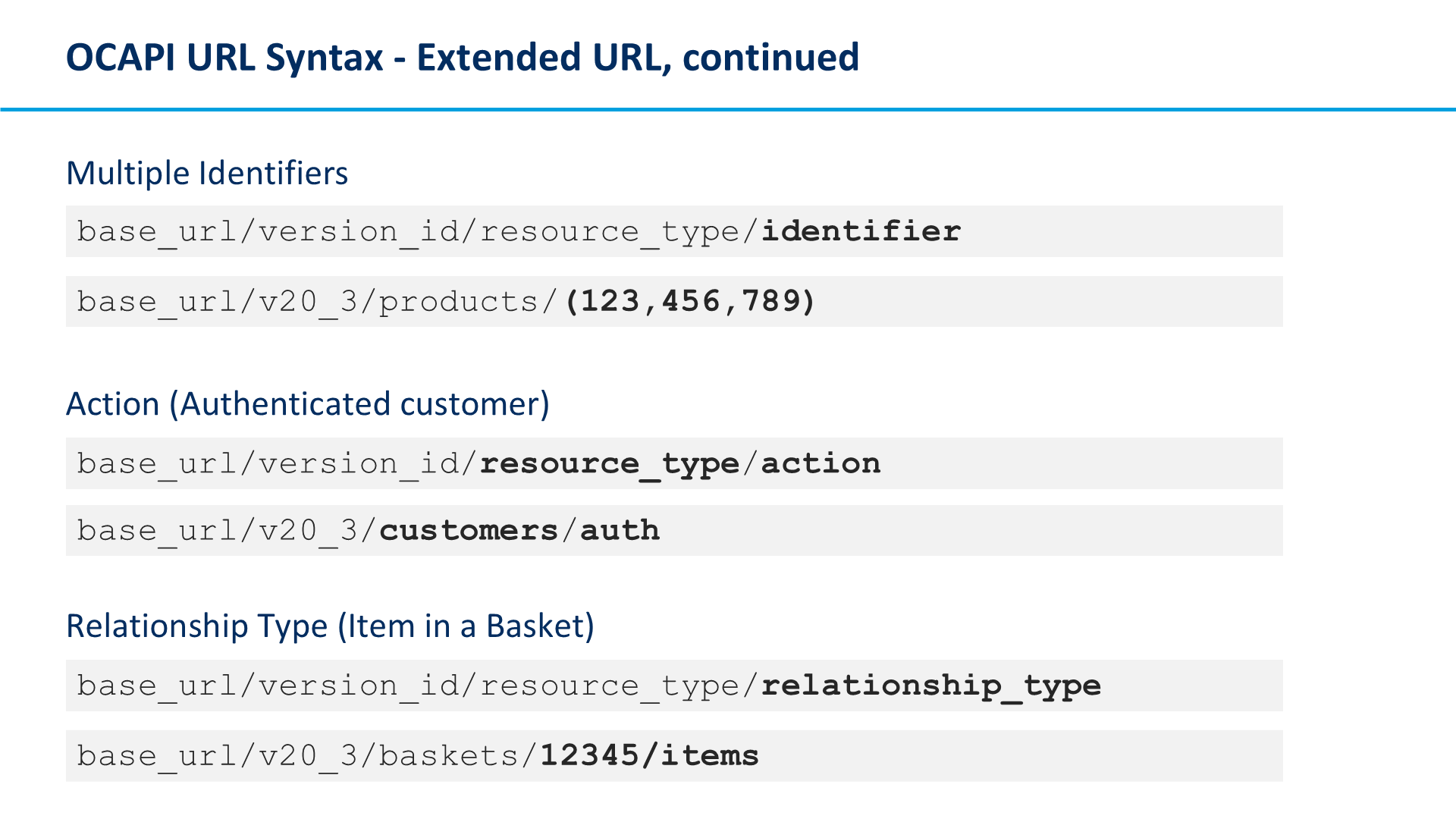Click the line ending in bold "identifier"
1456x819 pixels.
pyautogui.click(x=674, y=231)
